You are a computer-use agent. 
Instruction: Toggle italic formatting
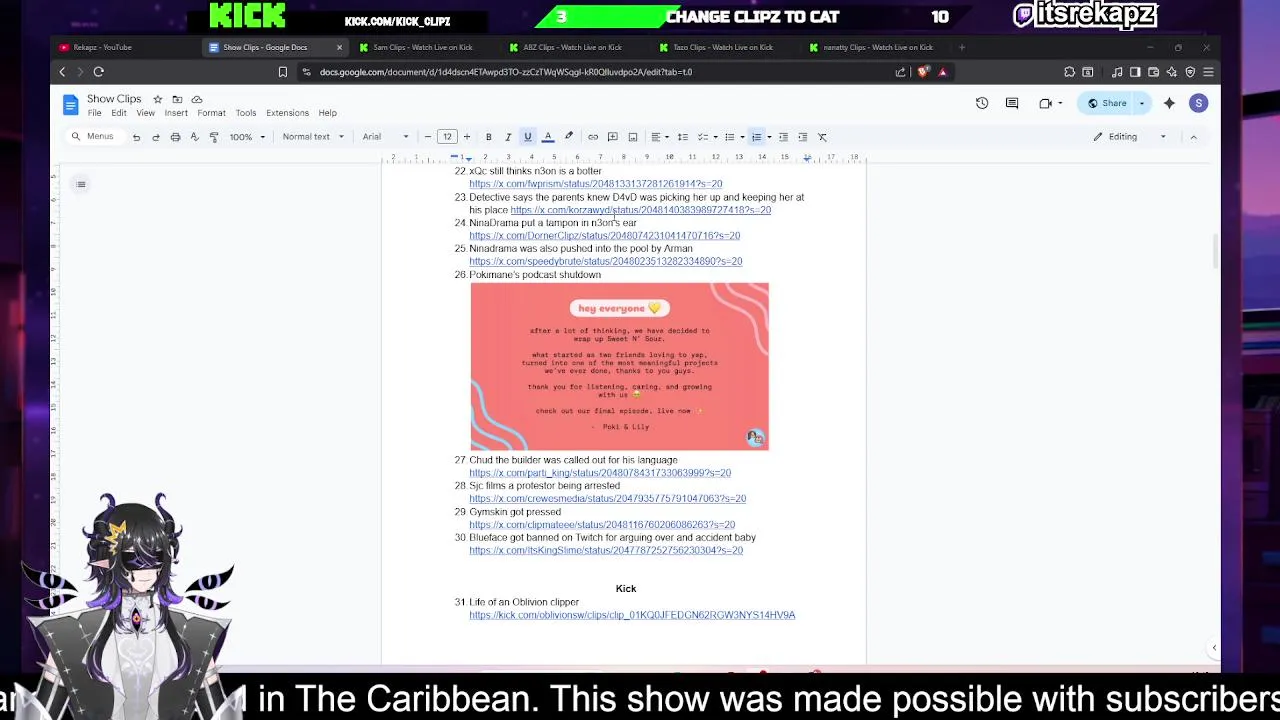click(508, 137)
